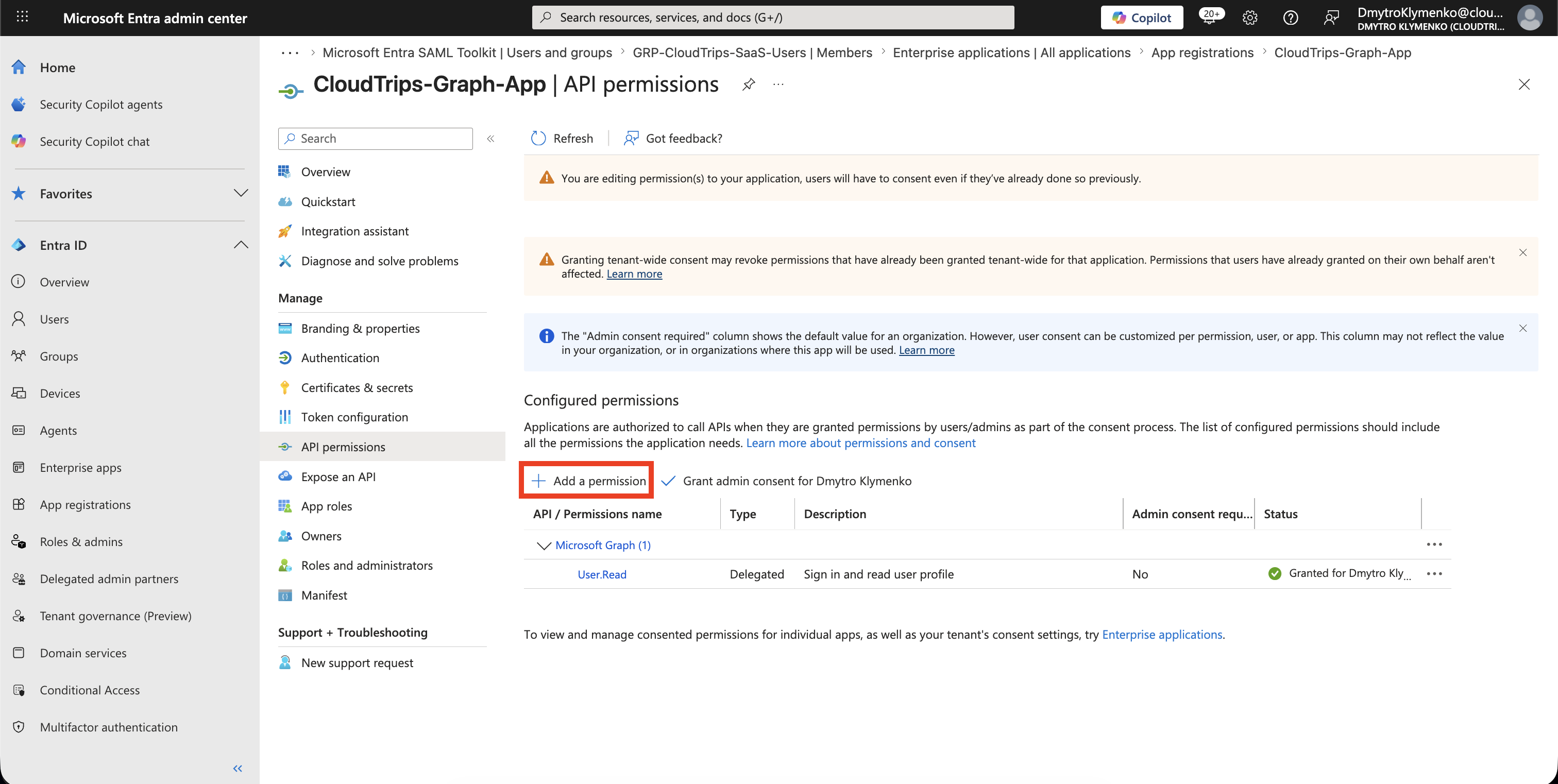The image size is (1558, 784).
Task: Pin the API permissions page
Action: tap(748, 84)
